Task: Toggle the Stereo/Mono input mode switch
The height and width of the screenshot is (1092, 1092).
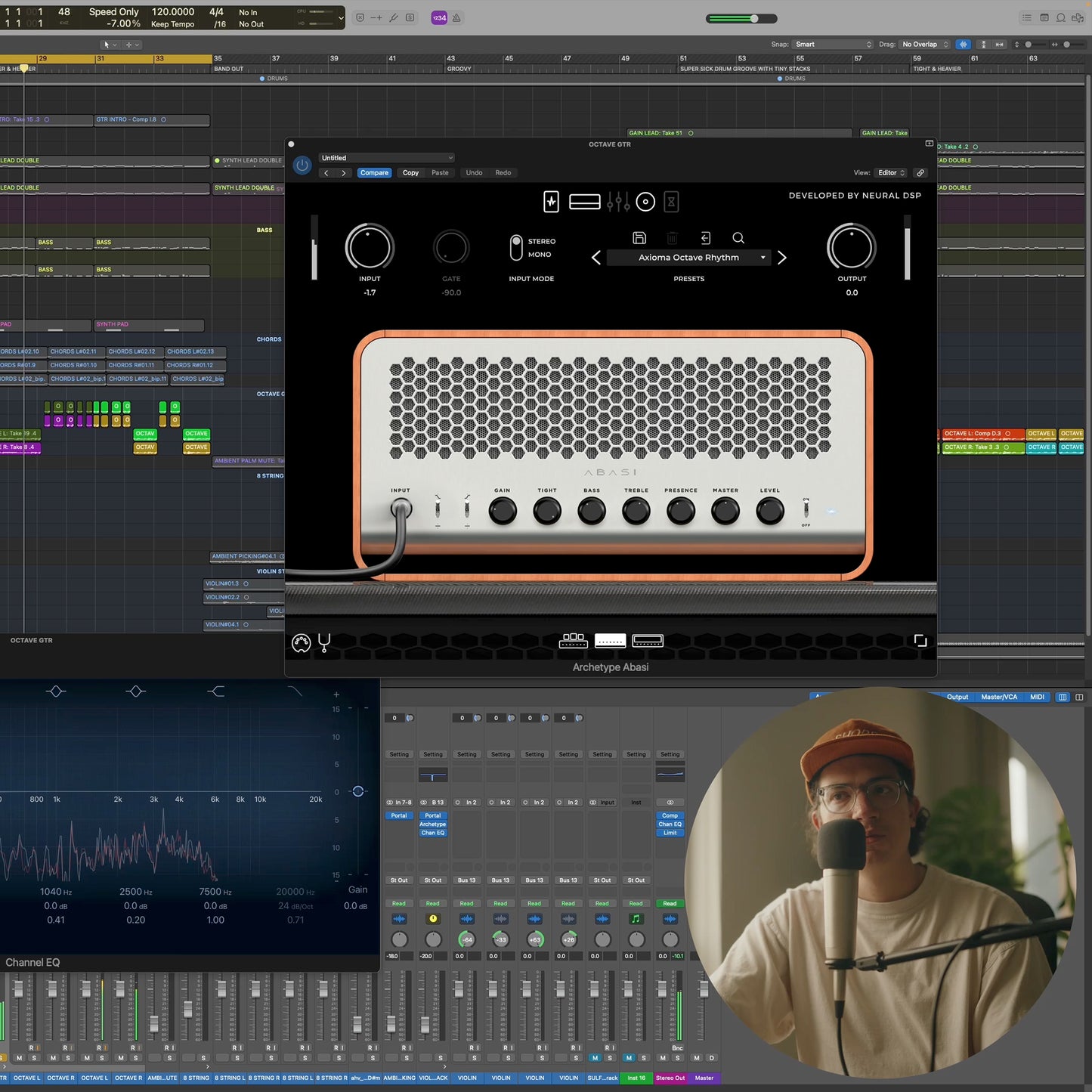Action: click(517, 247)
